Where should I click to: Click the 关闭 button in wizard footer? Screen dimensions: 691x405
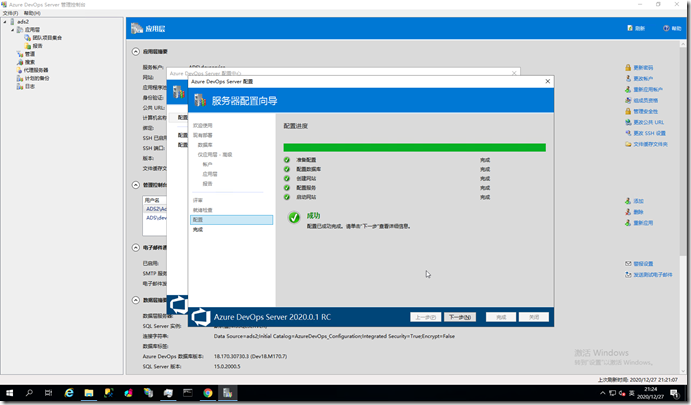click(x=534, y=317)
